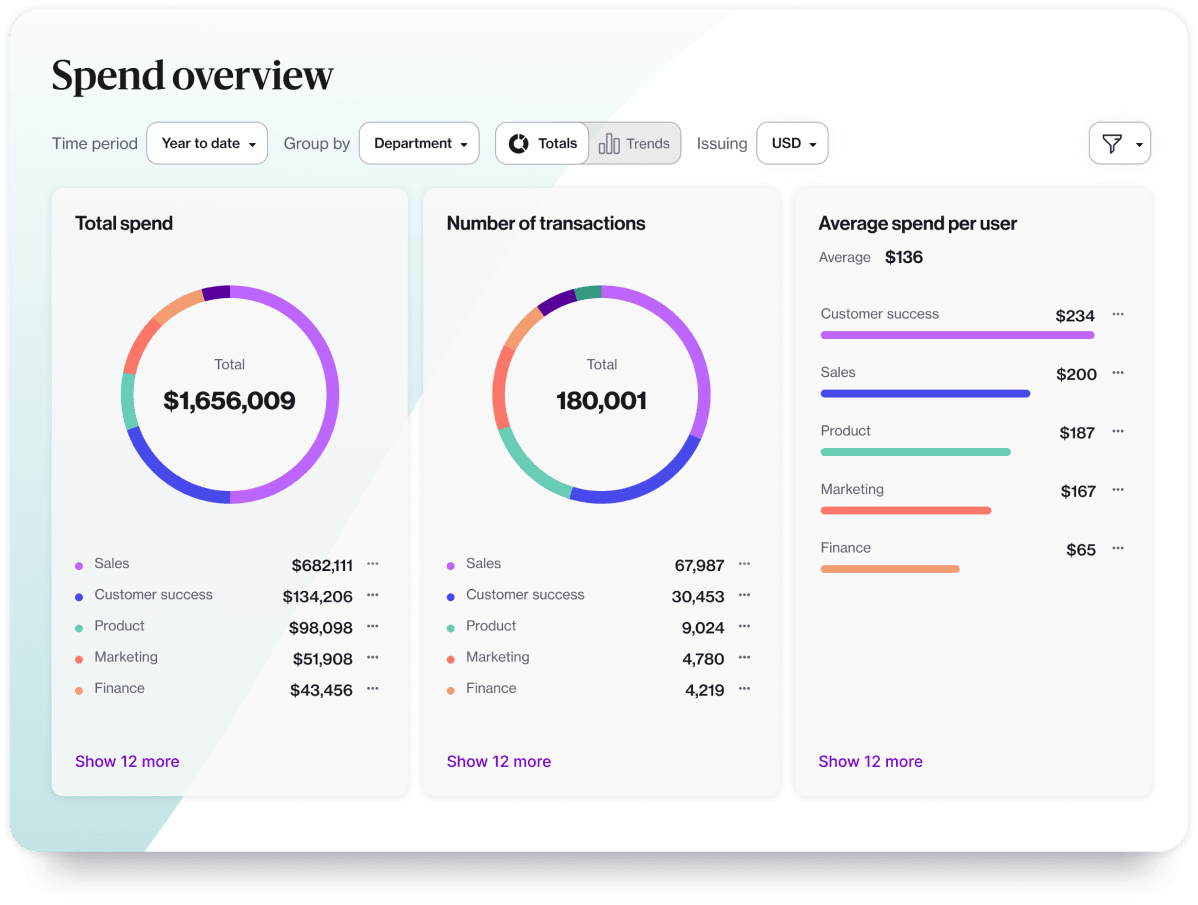The width and height of the screenshot is (1198, 905).
Task: Open the Year to date time period dropdown
Action: [x=207, y=144]
